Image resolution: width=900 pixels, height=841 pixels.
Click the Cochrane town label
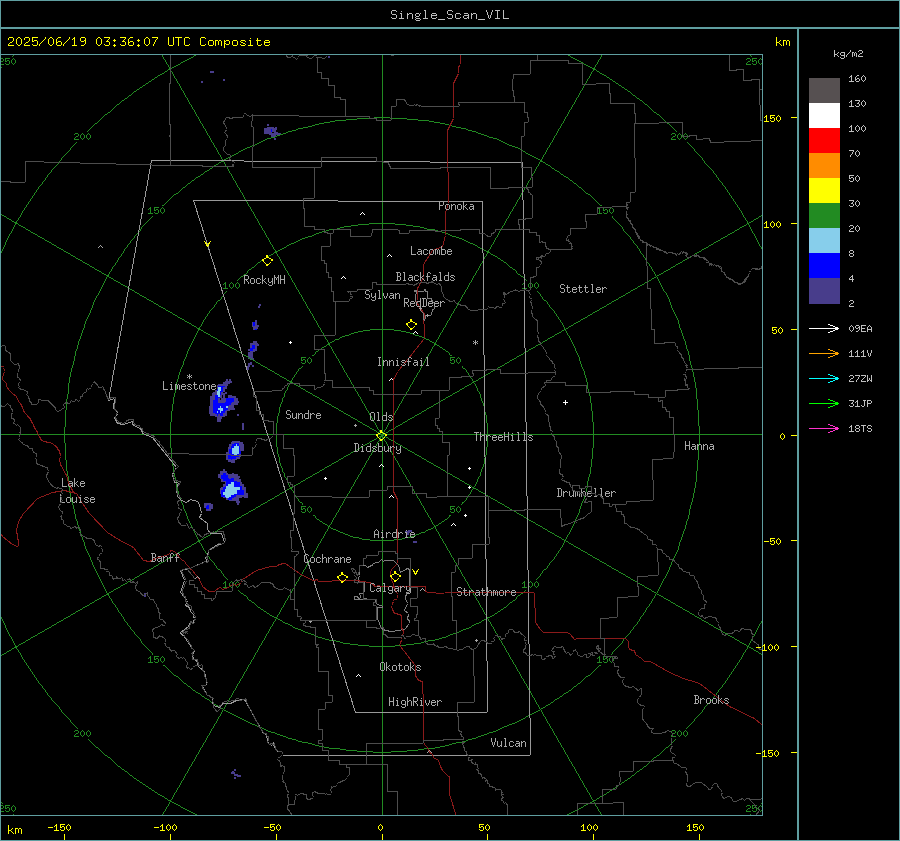coord(327,559)
